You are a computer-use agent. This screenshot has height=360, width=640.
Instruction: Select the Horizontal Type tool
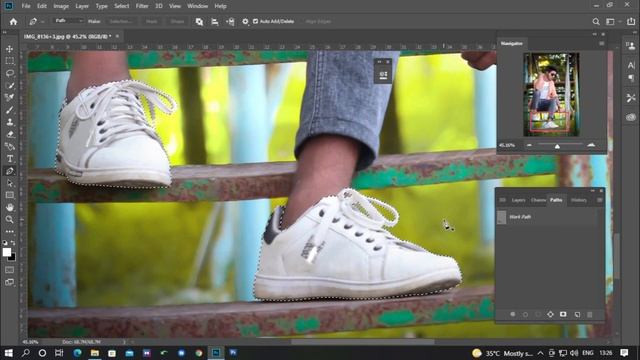click(10, 159)
